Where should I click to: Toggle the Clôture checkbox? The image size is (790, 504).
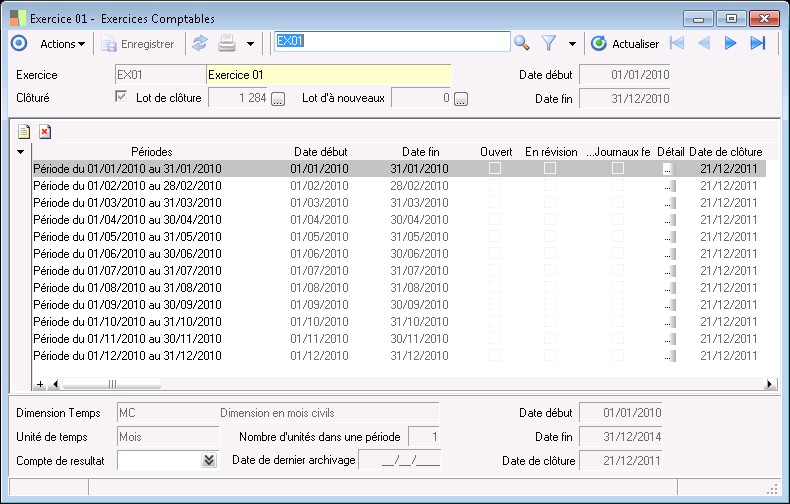(123, 97)
